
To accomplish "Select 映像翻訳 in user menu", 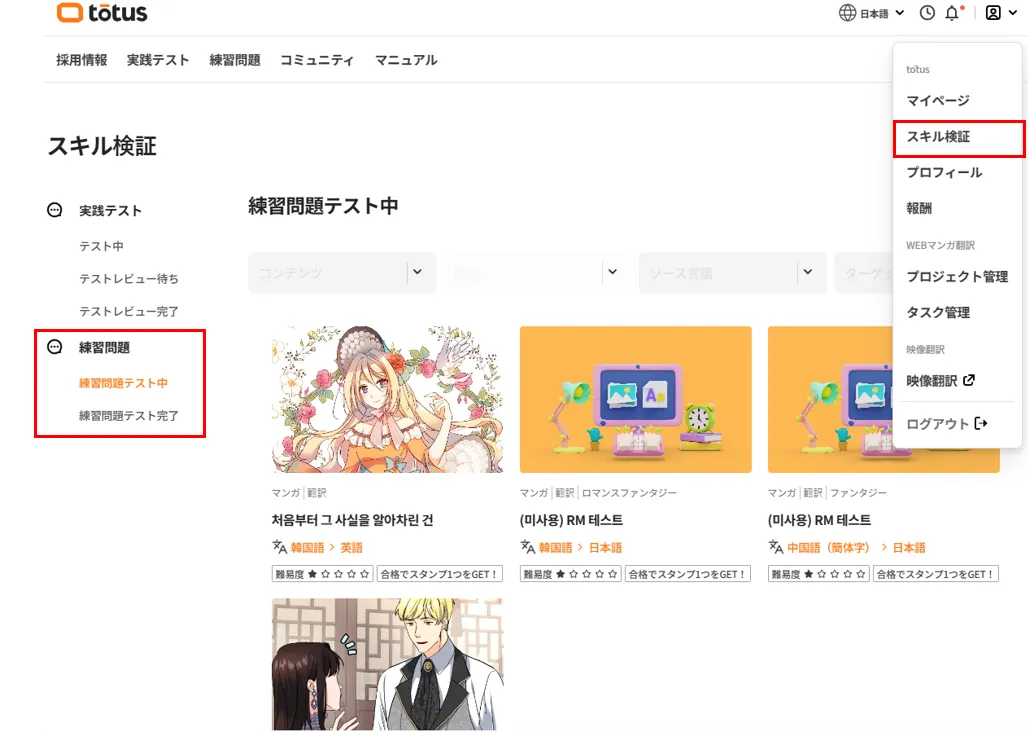I will click(932, 381).
